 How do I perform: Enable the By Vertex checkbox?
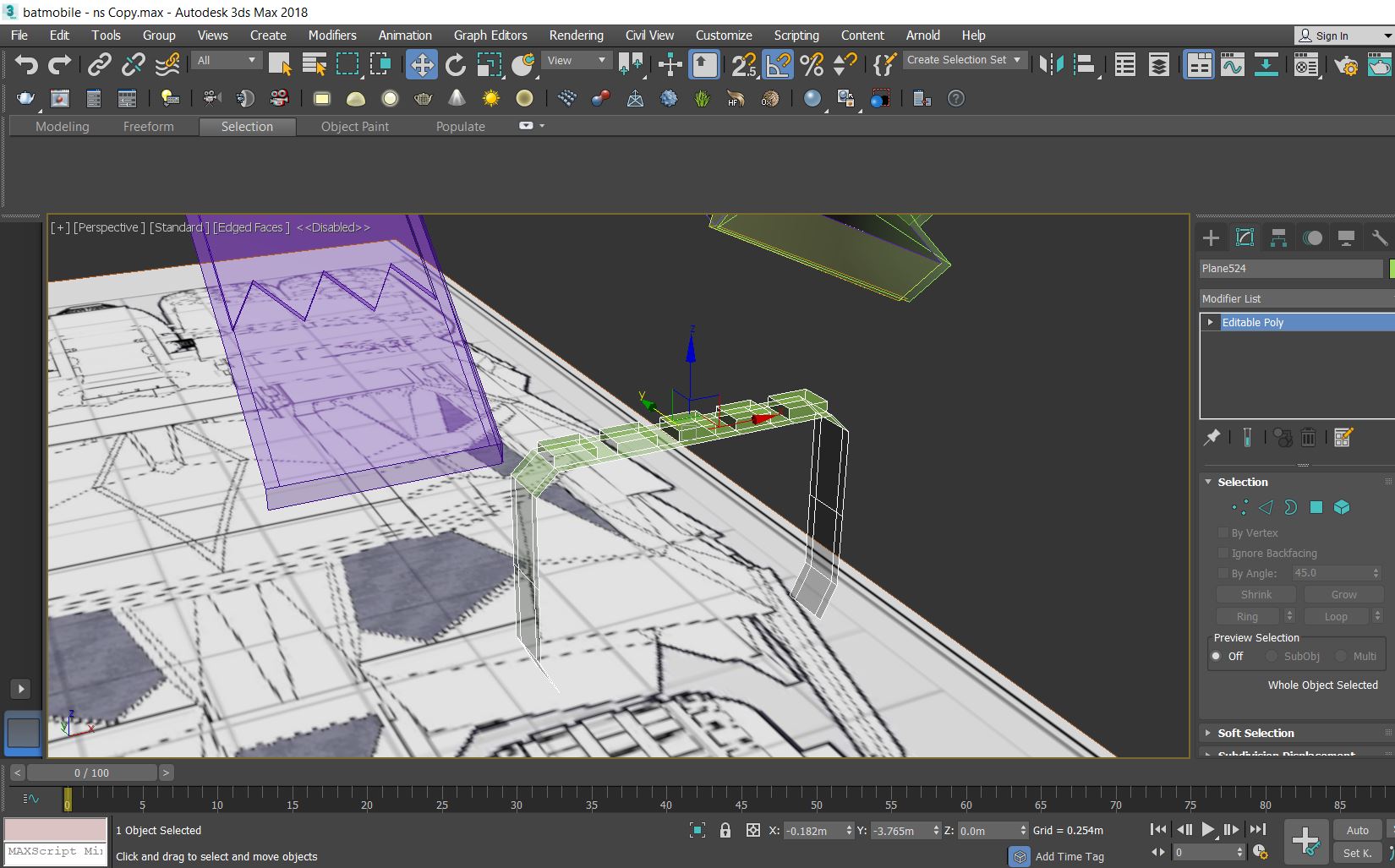tap(1223, 532)
